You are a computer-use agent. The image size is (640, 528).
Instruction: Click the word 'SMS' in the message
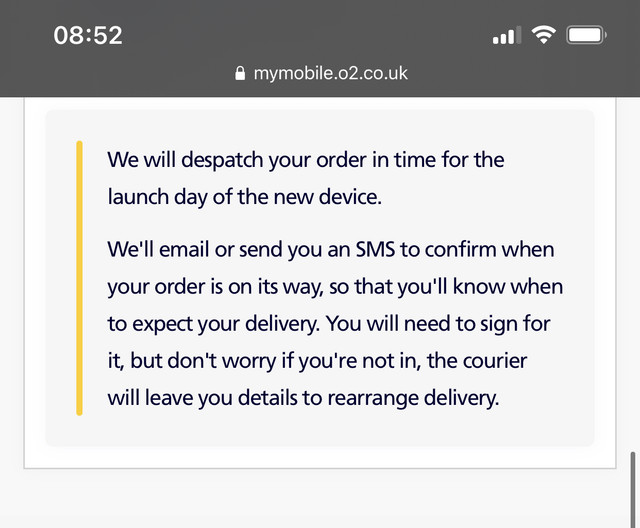point(375,249)
